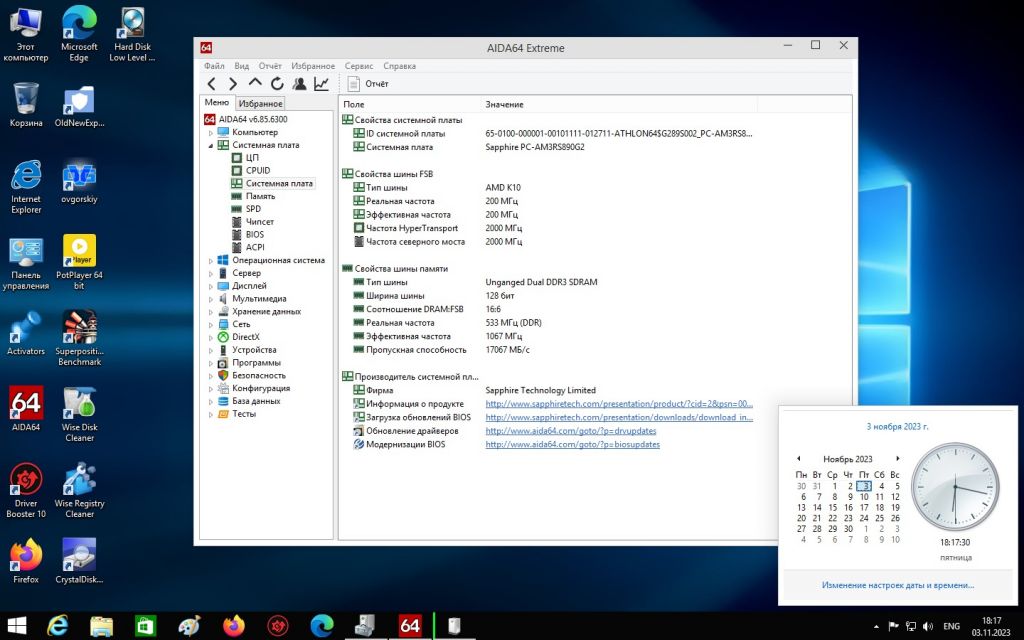Go up one level with the Up arrow

pyautogui.click(x=255, y=83)
